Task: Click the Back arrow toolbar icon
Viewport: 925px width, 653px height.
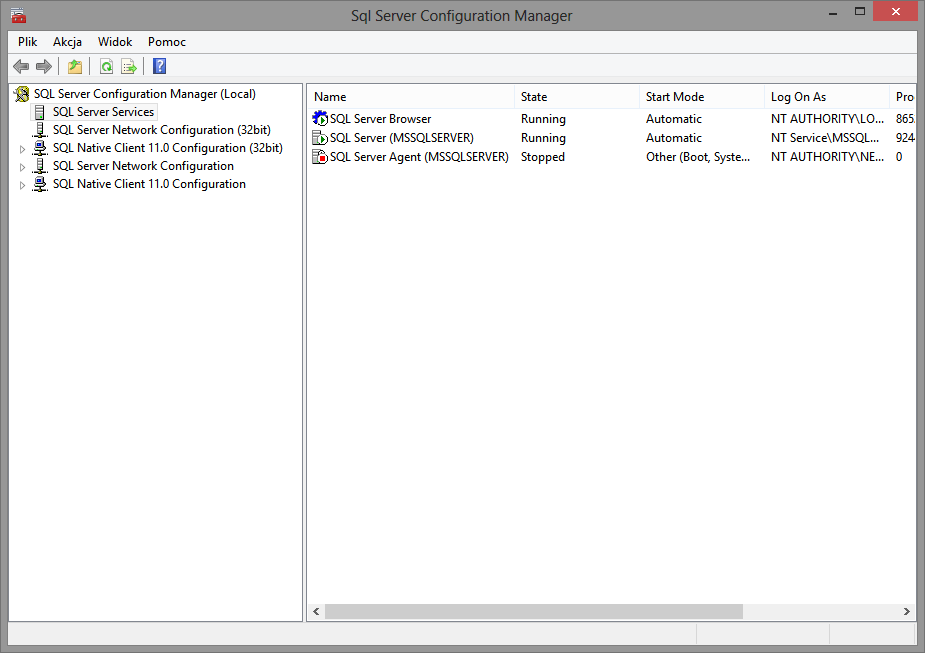Action: [x=21, y=67]
